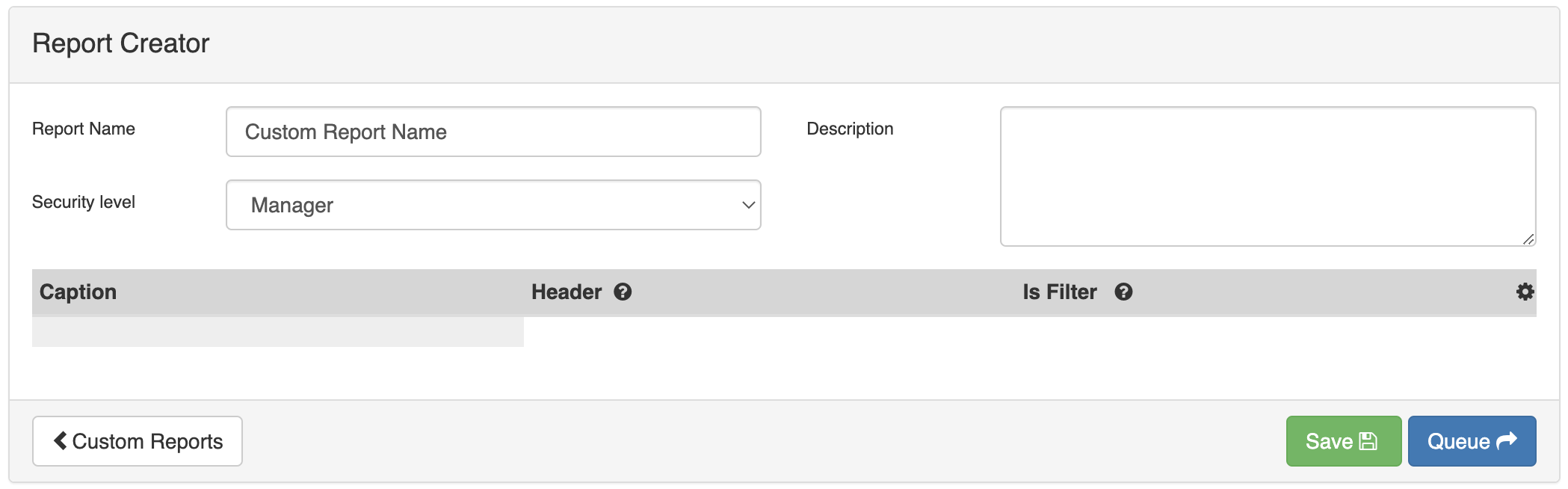This screenshot has height=489, width=1568.
Task: Click the back chevron on Custom Reports
Action: tap(61, 441)
